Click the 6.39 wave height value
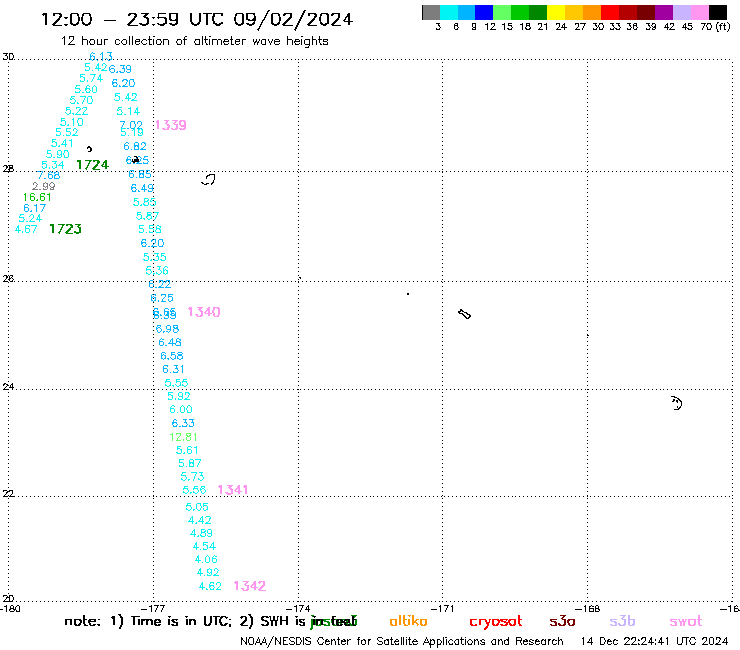This screenshot has height=650, width=740. tap(120, 69)
